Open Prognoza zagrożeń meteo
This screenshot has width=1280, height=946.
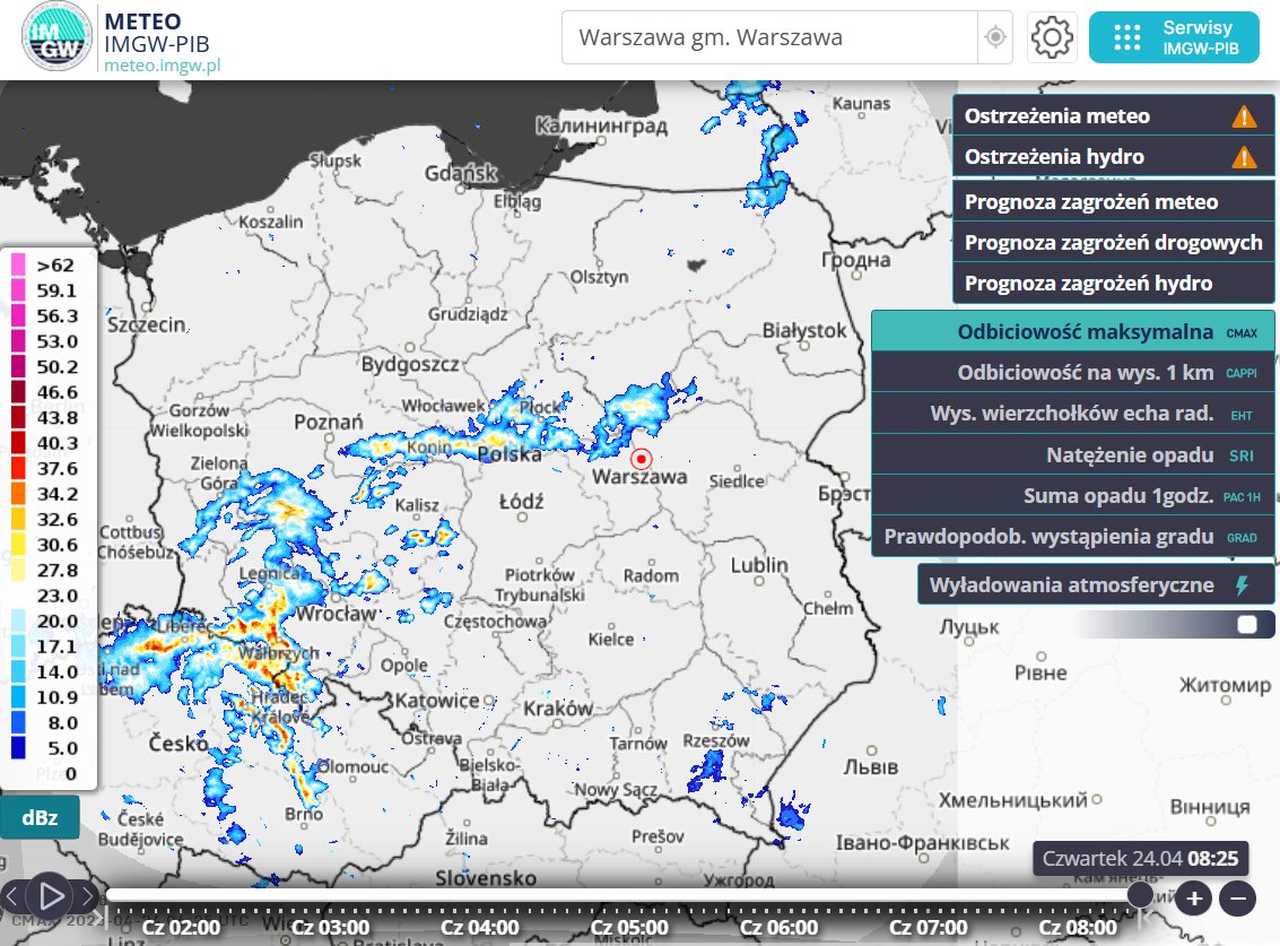(x=1114, y=202)
